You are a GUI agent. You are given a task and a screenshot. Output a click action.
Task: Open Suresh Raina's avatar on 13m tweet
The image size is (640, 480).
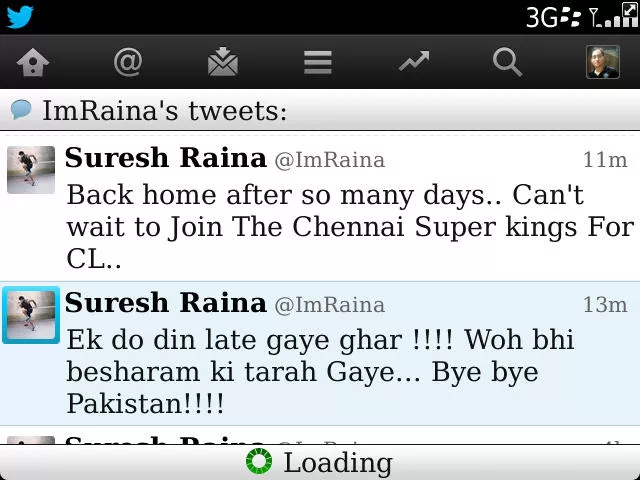pos(31,315)
